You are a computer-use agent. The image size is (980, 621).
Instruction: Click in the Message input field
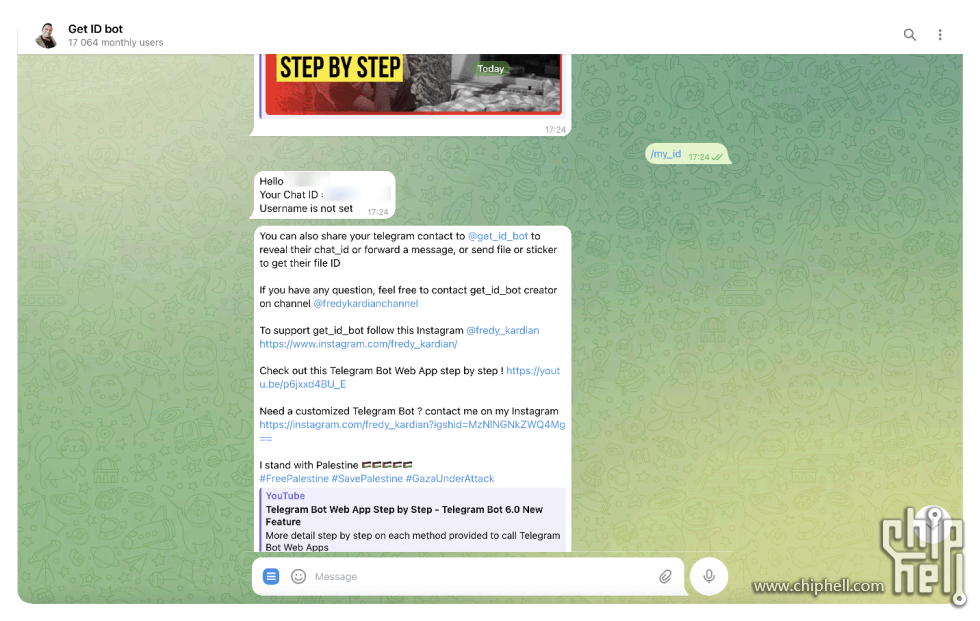[x=481, y=577]
